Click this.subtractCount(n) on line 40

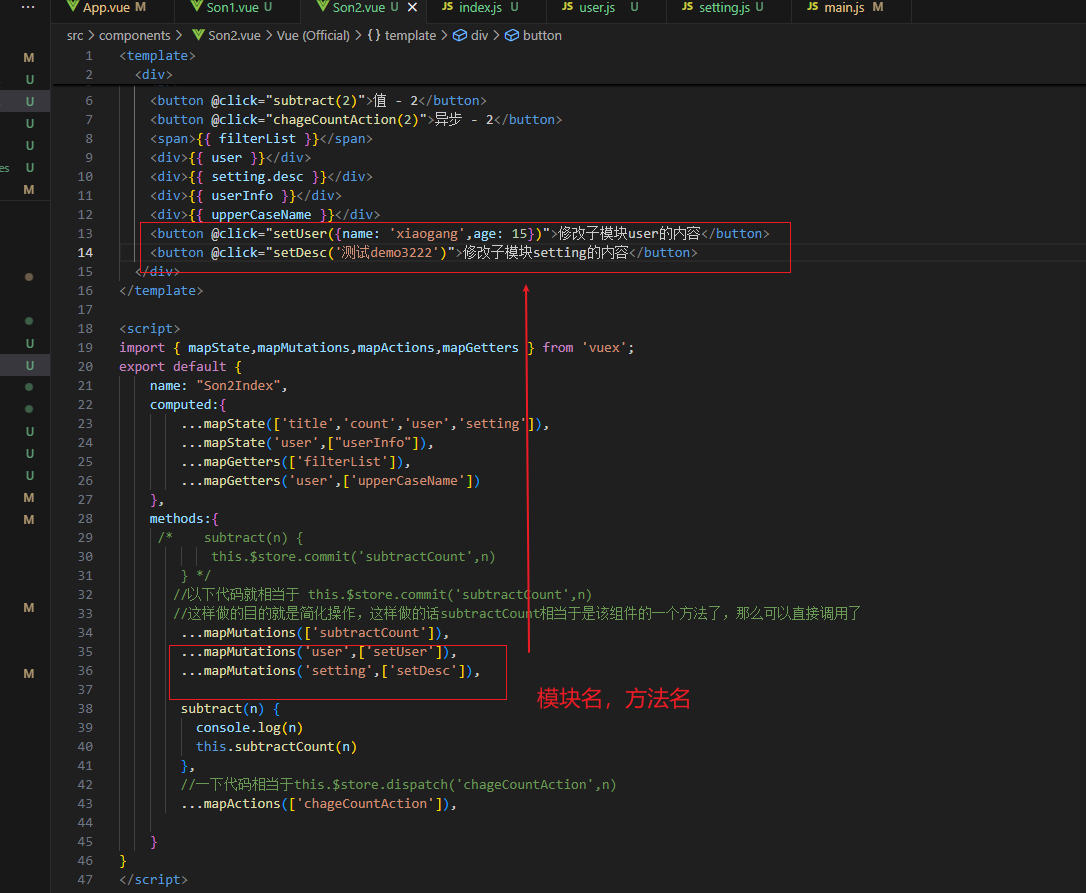click(x=276, y=747)
